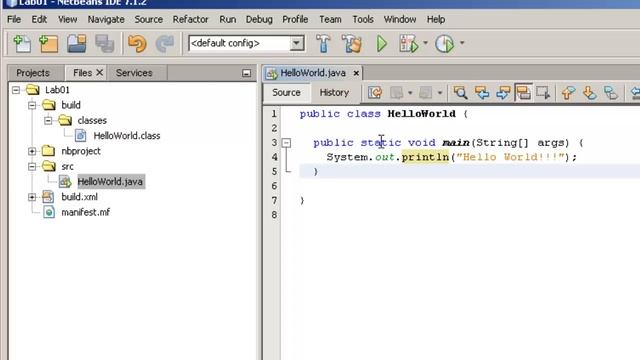Open the Navigate menu
Screen dimensions: 640x360
106,19
